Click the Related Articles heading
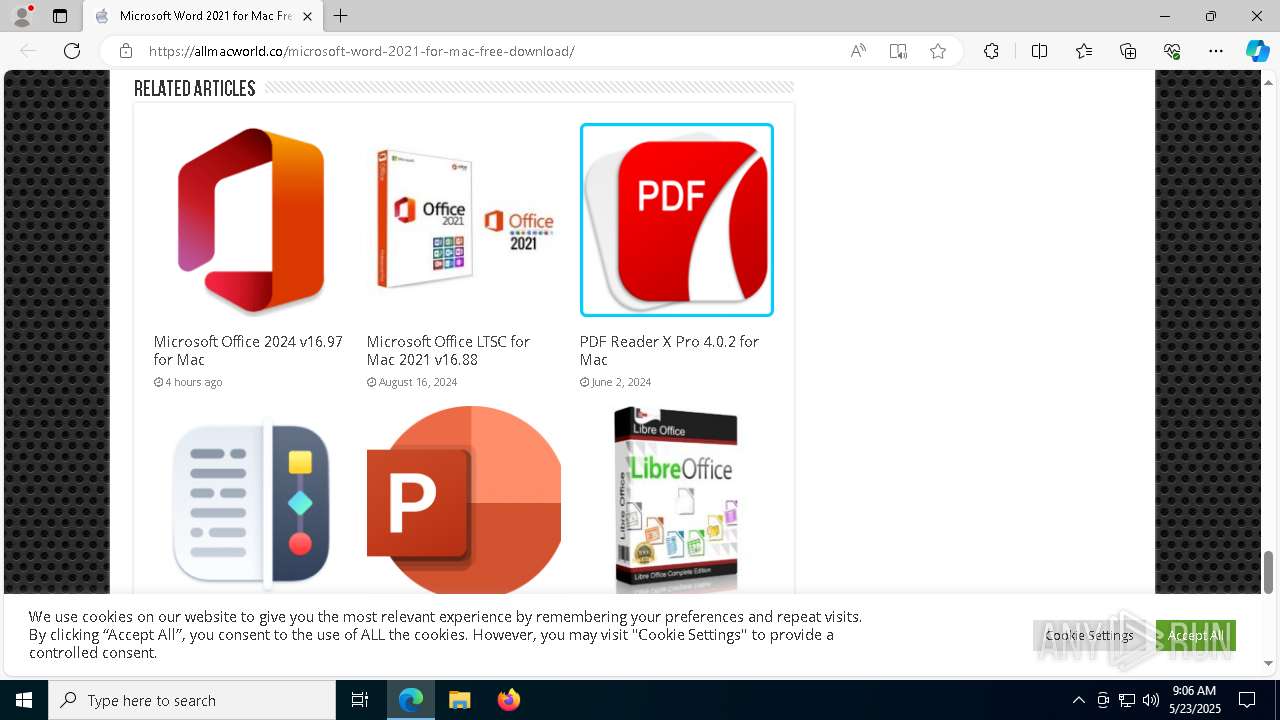Screen dimensions: 1280x720 [195, 88]
